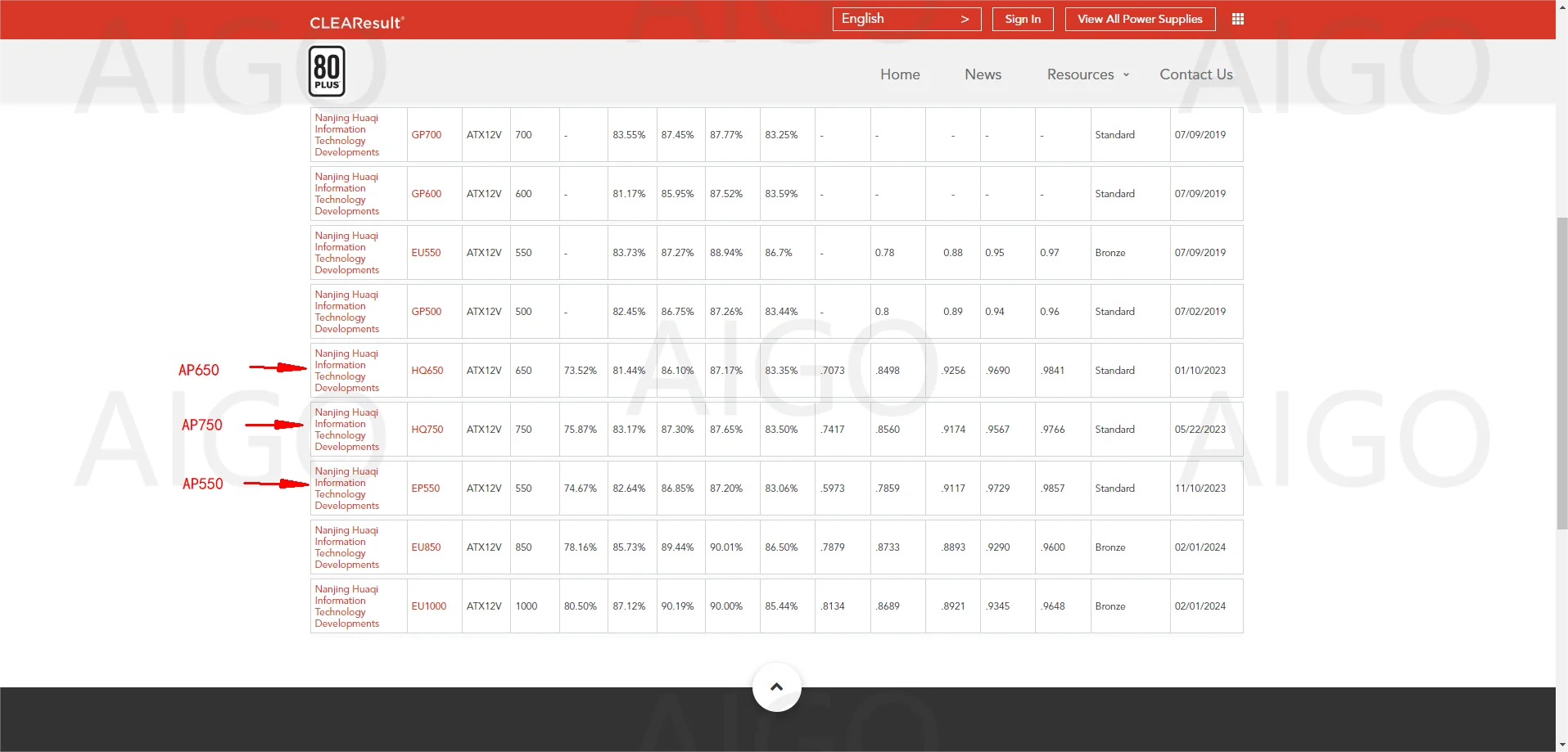Open the apps grid icon
The width and height of the screenshot is (1568, 752).
(x=1237, y=19)
